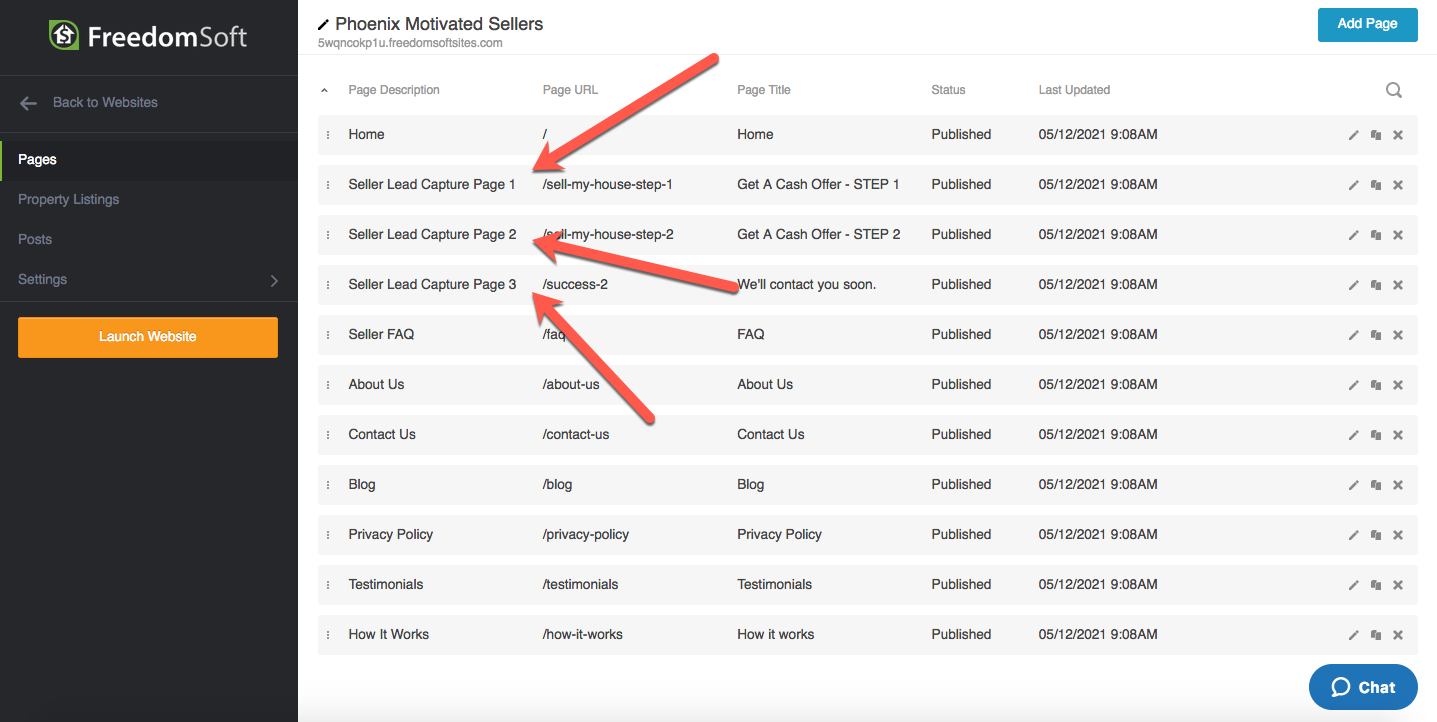Click copy icon for Privacy Policy row
Screen dimensions: 1437x722
pos(1376,535)
